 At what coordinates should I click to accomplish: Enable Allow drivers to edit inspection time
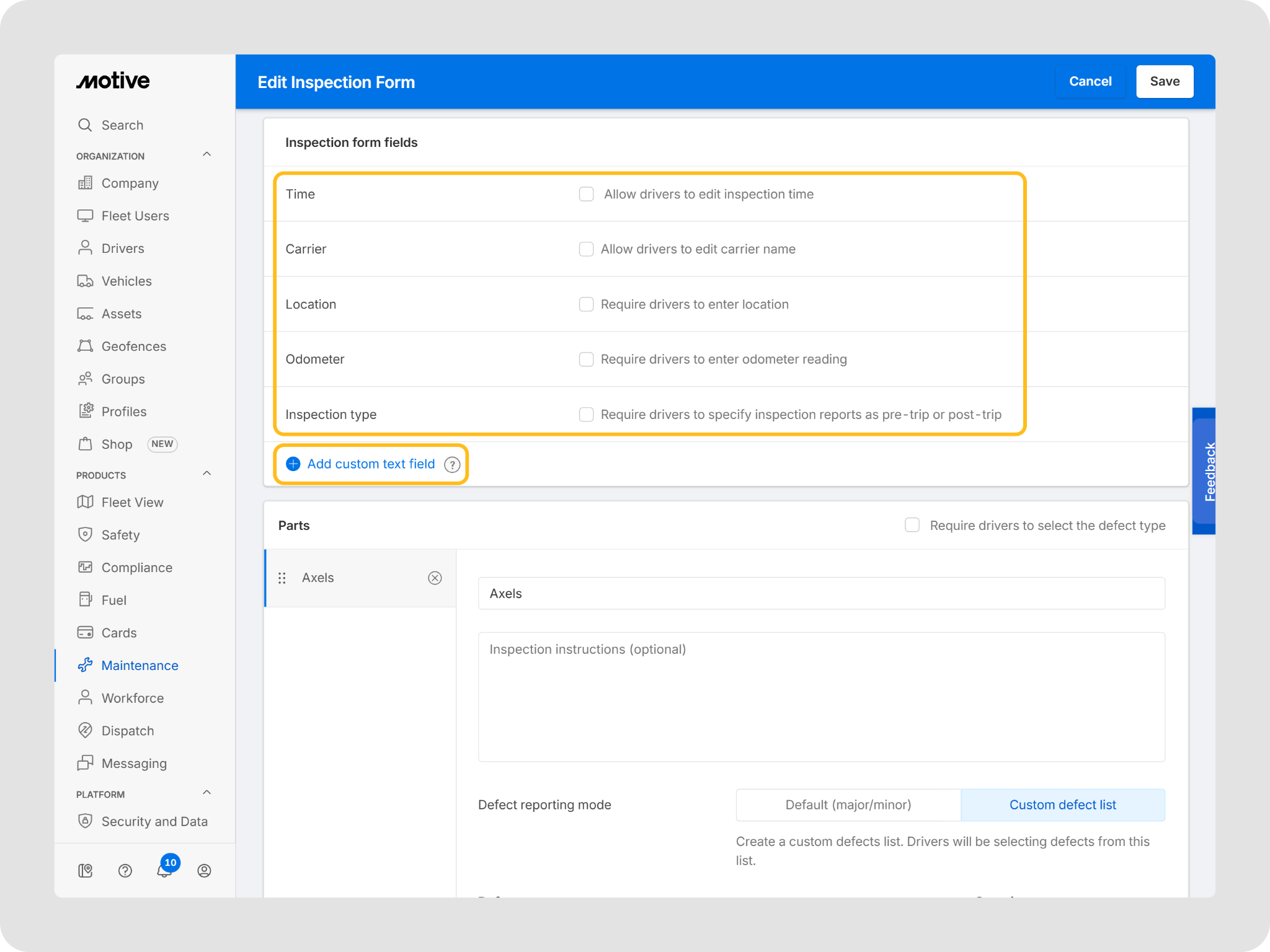pyautogui.click(x=586, y=194)
